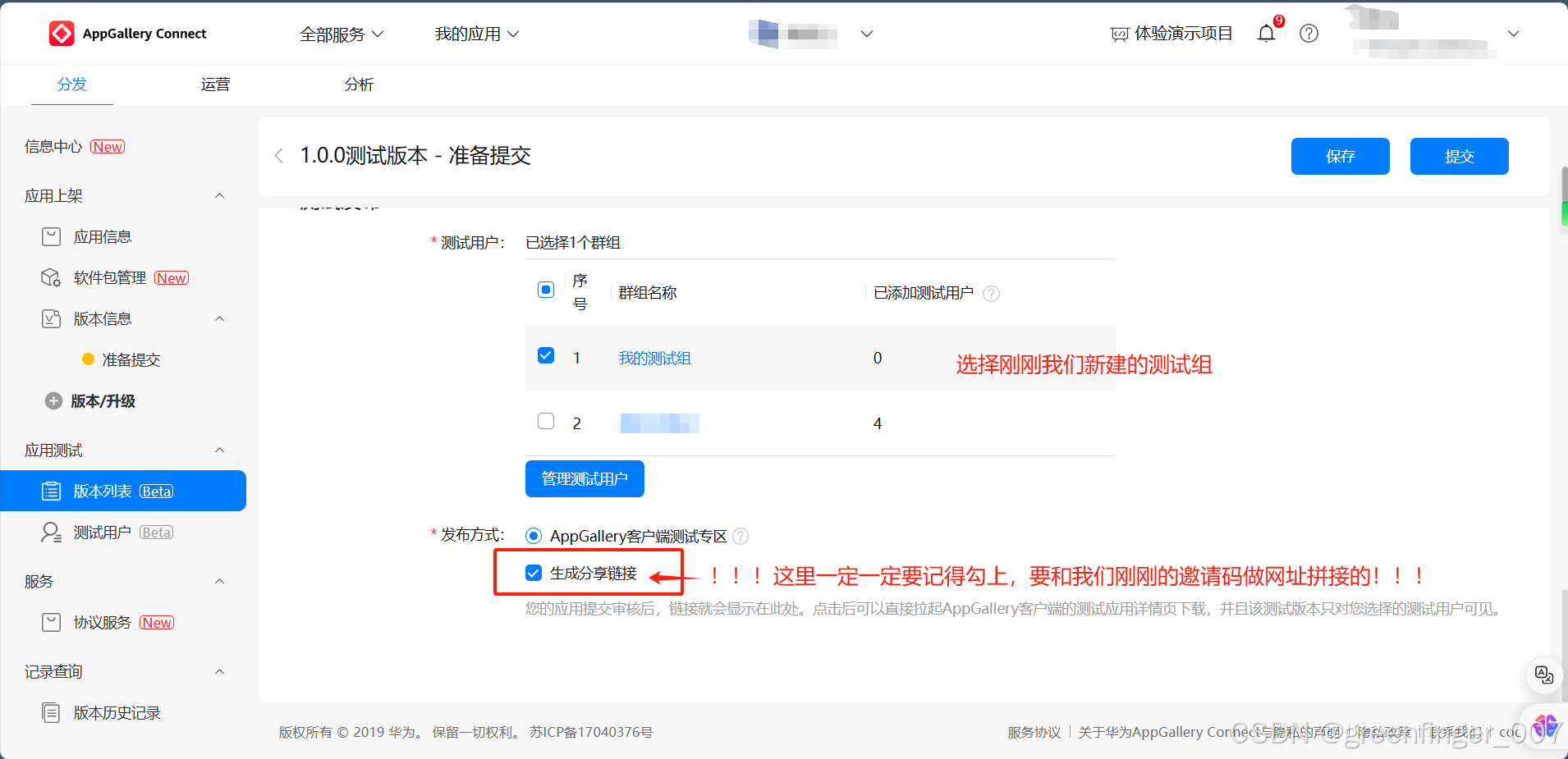Click the AppGallery Connect logo icon
1568x759 pixels.
[62, 34]
